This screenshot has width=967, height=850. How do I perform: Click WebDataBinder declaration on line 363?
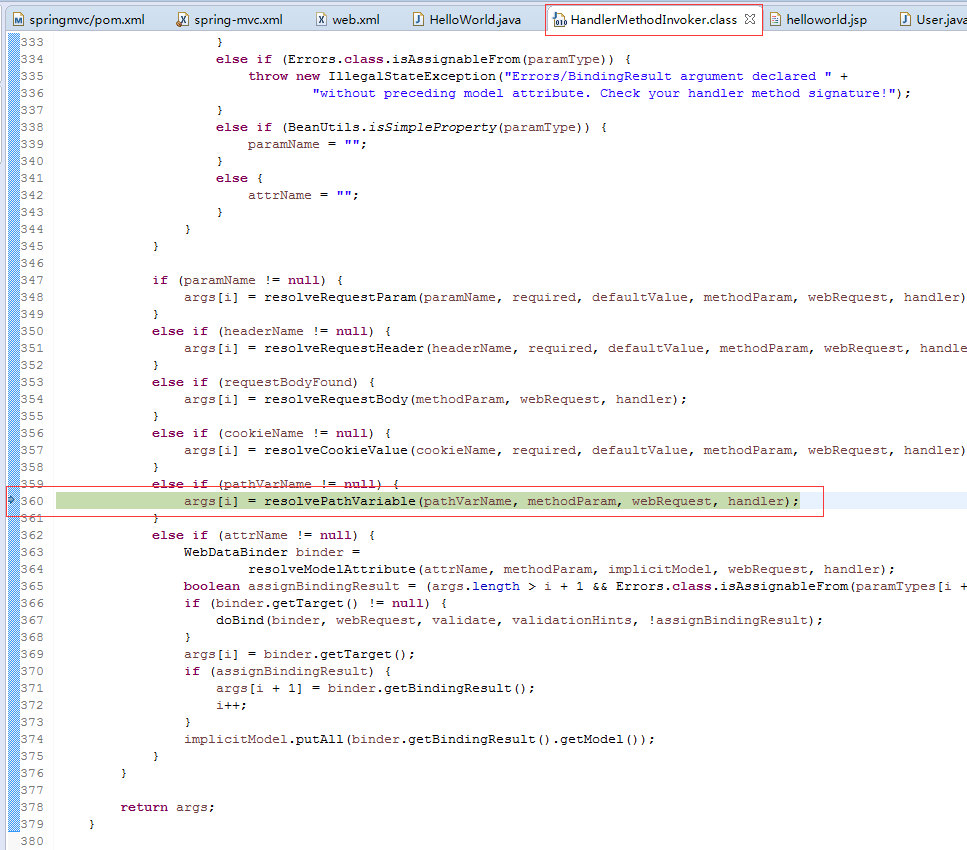[x=236, y=552]
